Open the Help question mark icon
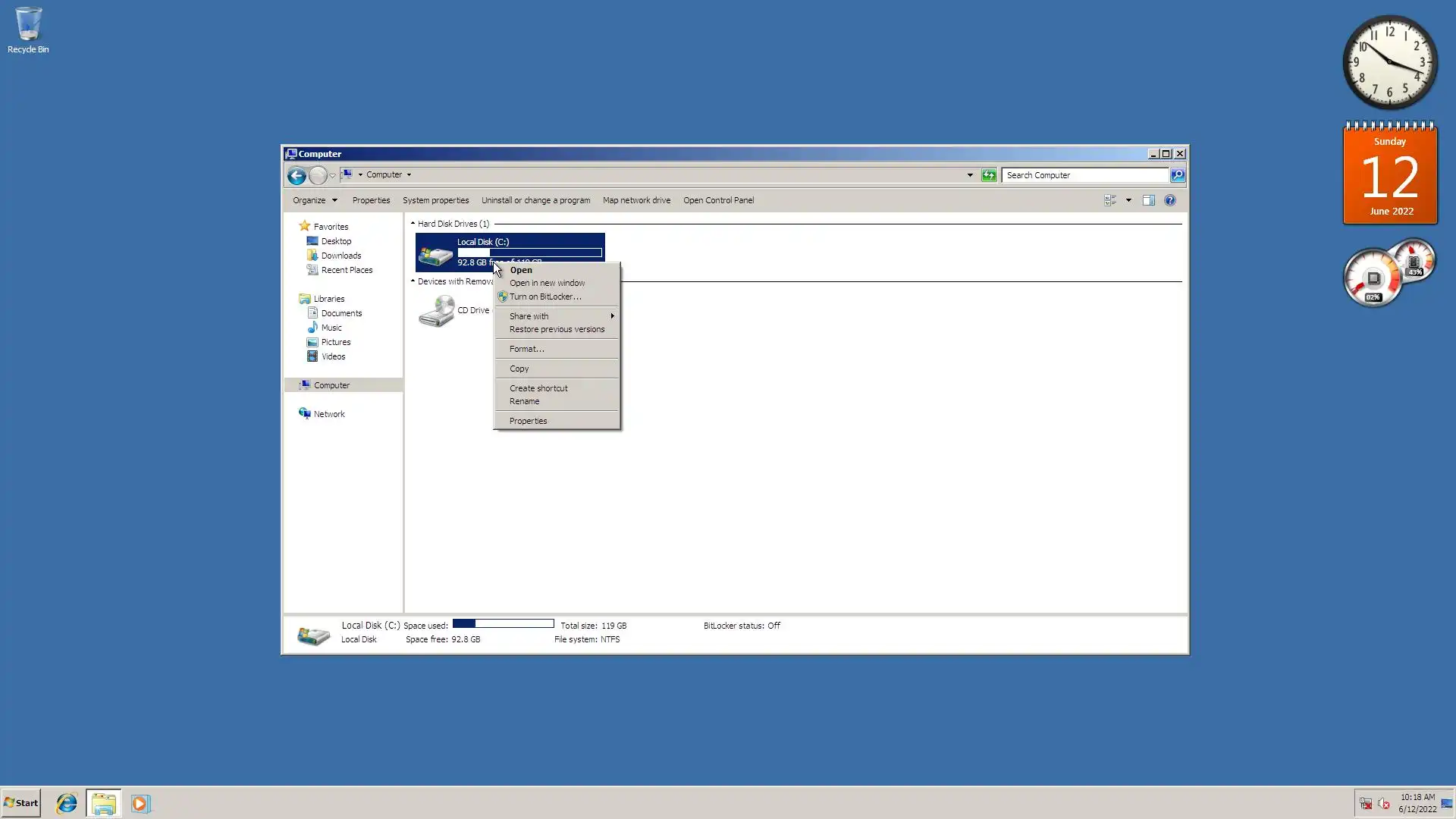This screenshot has width=1456, height=819. click(1169, 200)
